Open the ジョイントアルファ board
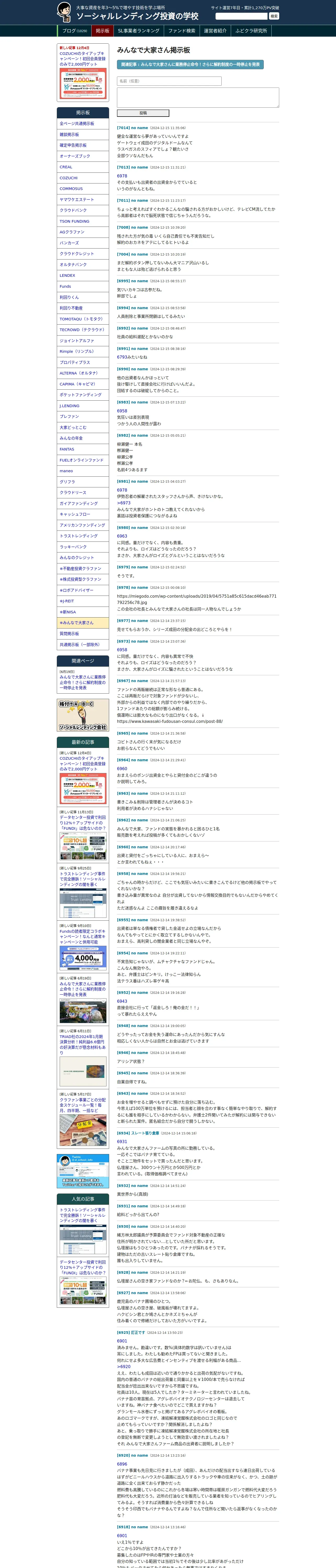 tap(83, 341)
